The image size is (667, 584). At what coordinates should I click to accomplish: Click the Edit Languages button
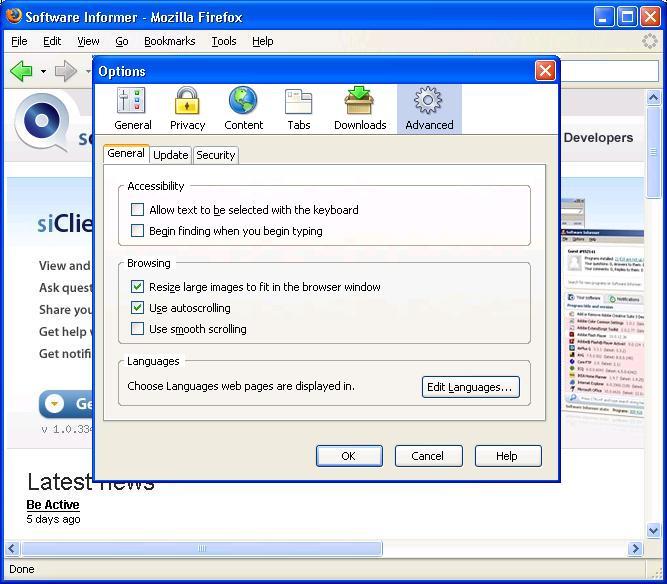(x=470, y=387)
